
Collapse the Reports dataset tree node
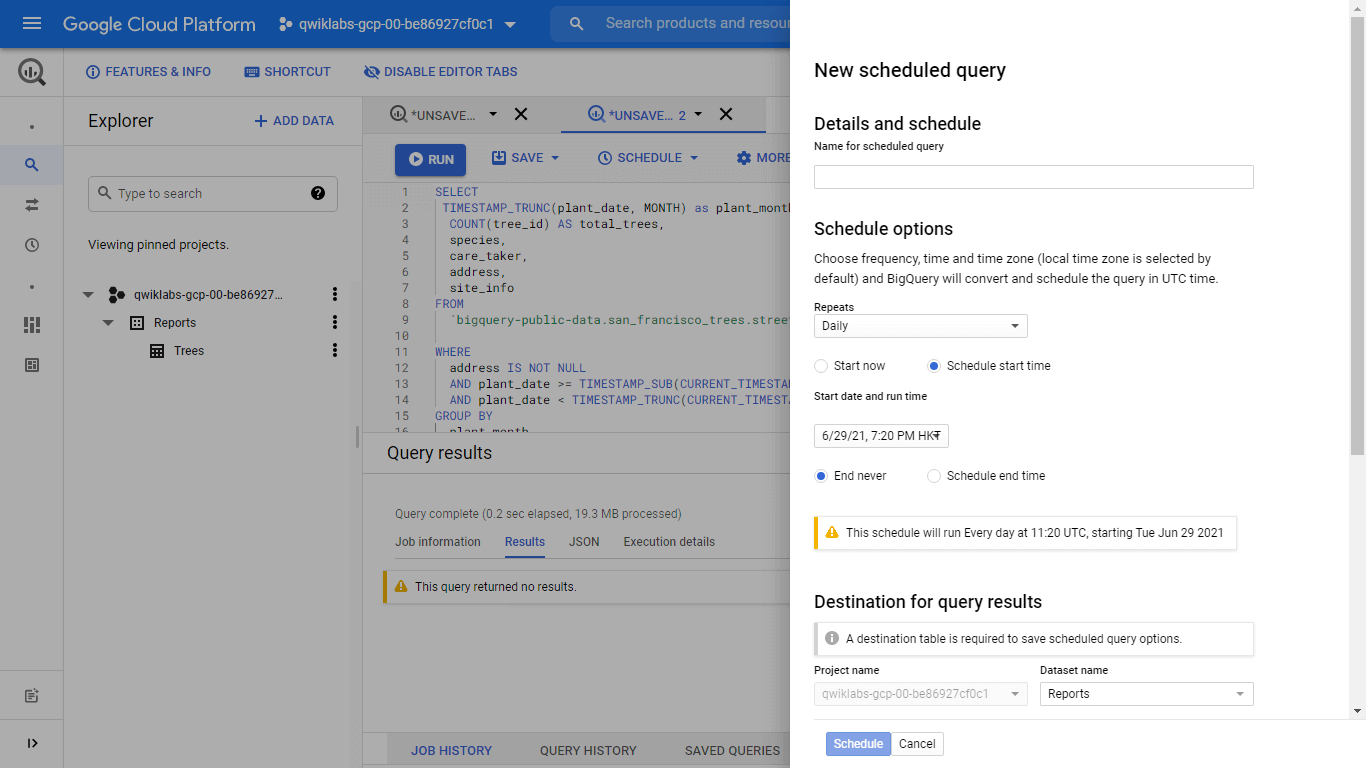(x=108, y=323)
